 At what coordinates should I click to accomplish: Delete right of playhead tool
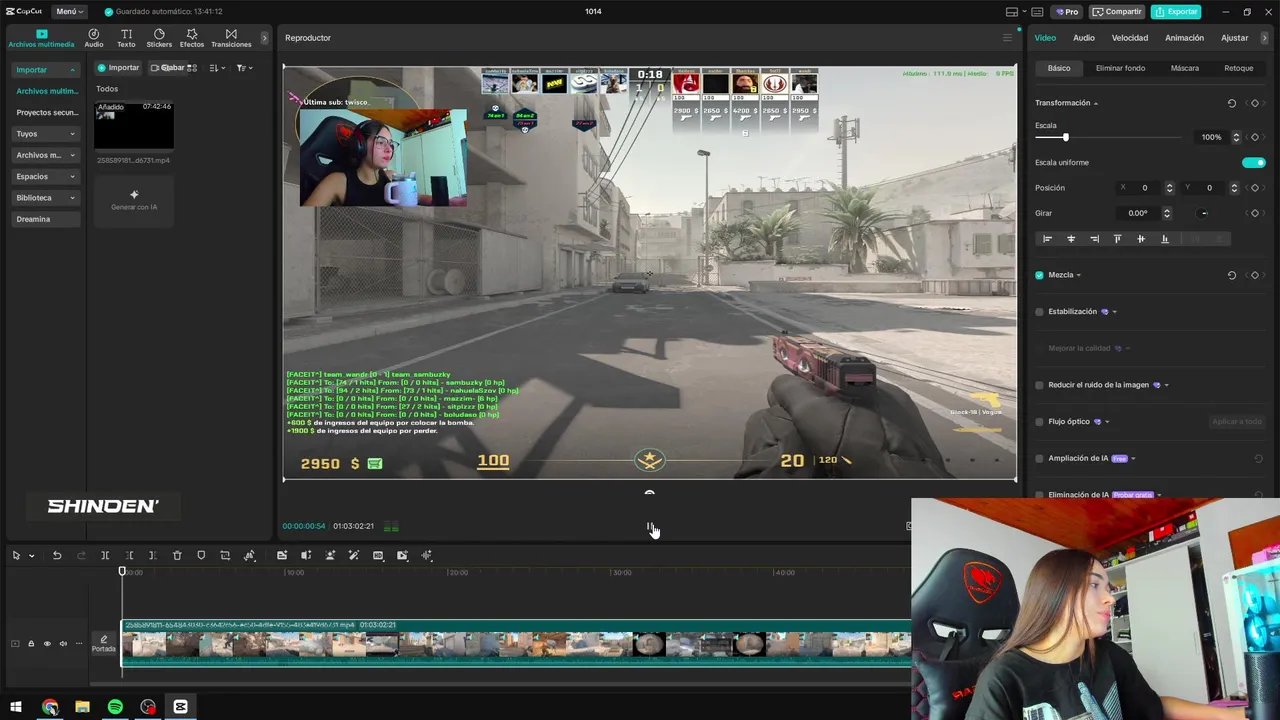point(152,555)
